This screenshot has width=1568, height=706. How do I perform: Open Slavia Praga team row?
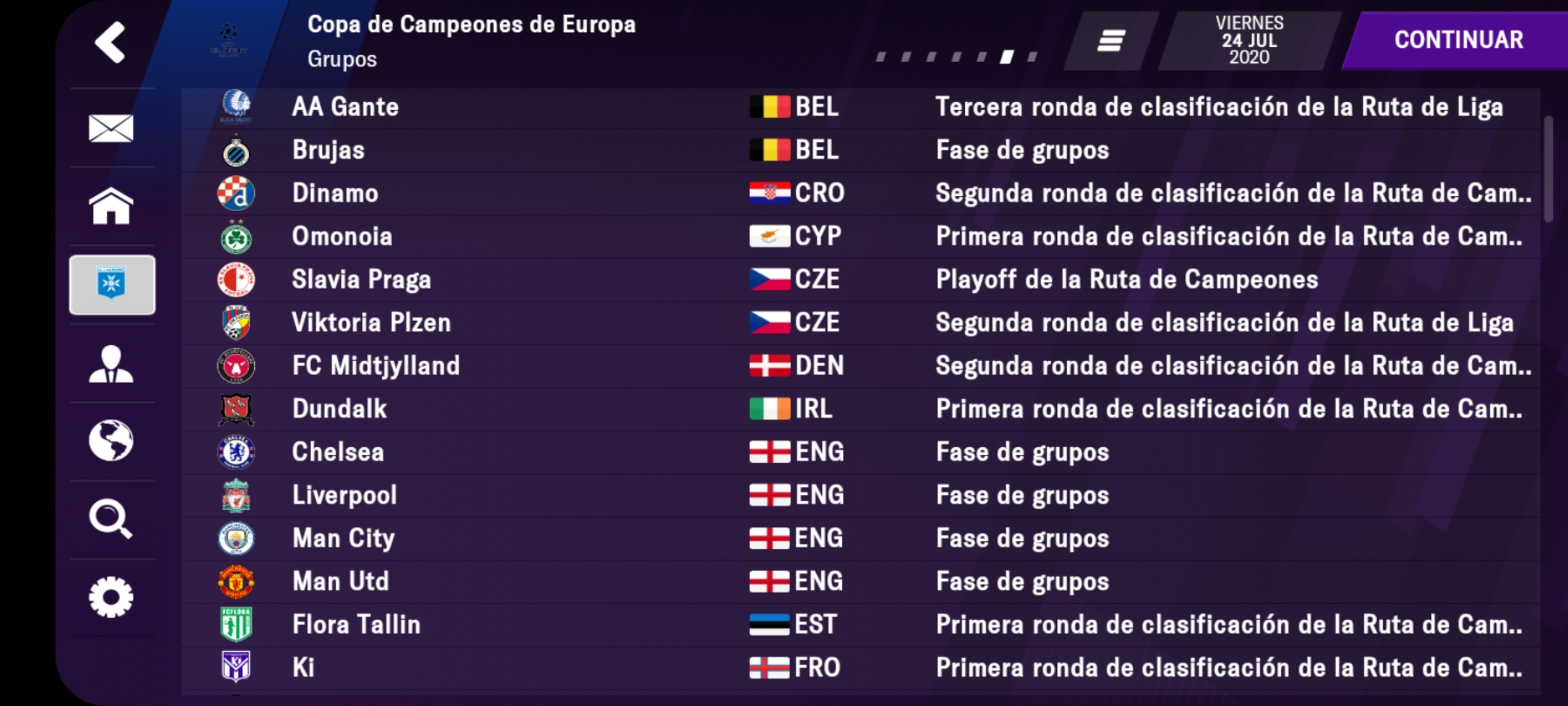(860, 280)
